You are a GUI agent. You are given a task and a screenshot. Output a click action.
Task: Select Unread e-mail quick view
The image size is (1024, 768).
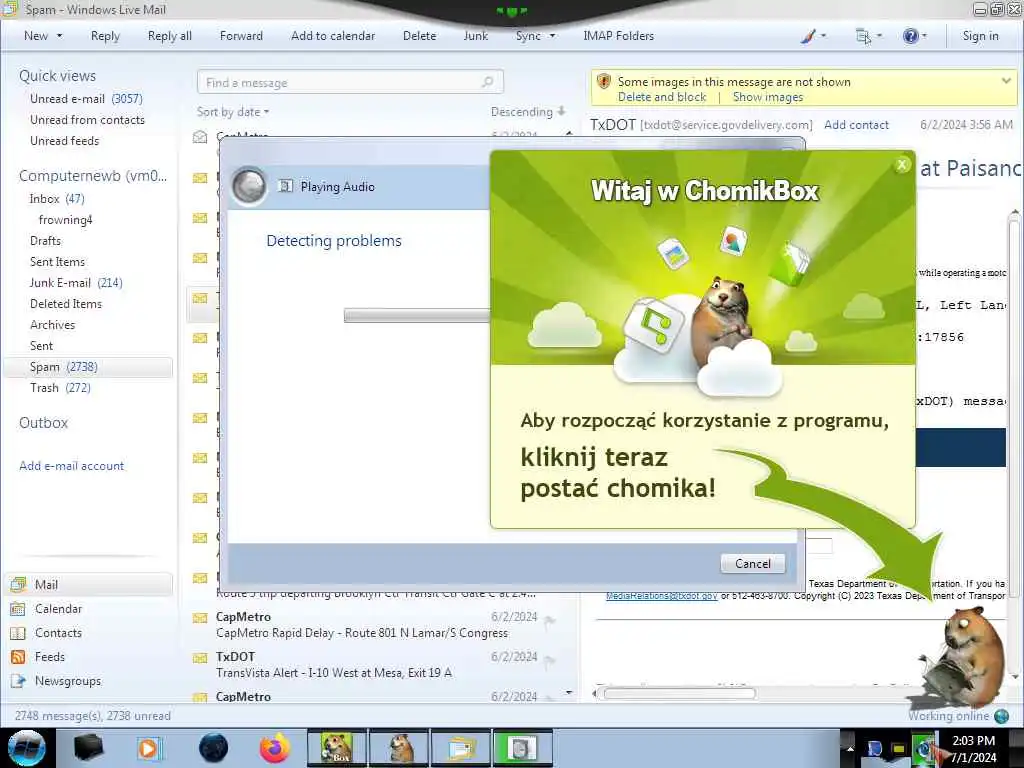(x=86, y=99)
